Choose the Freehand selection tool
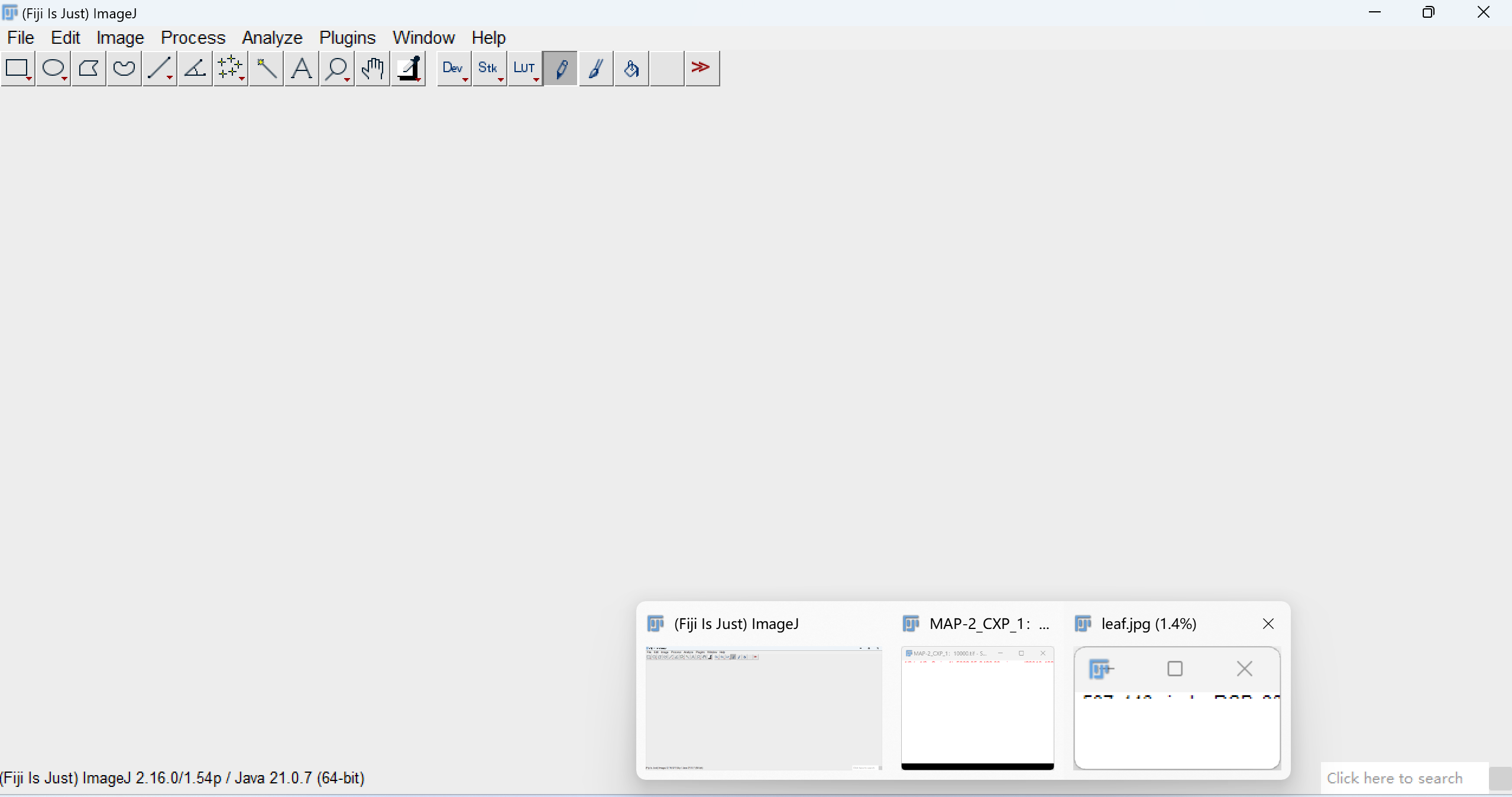 coord(124,69)
